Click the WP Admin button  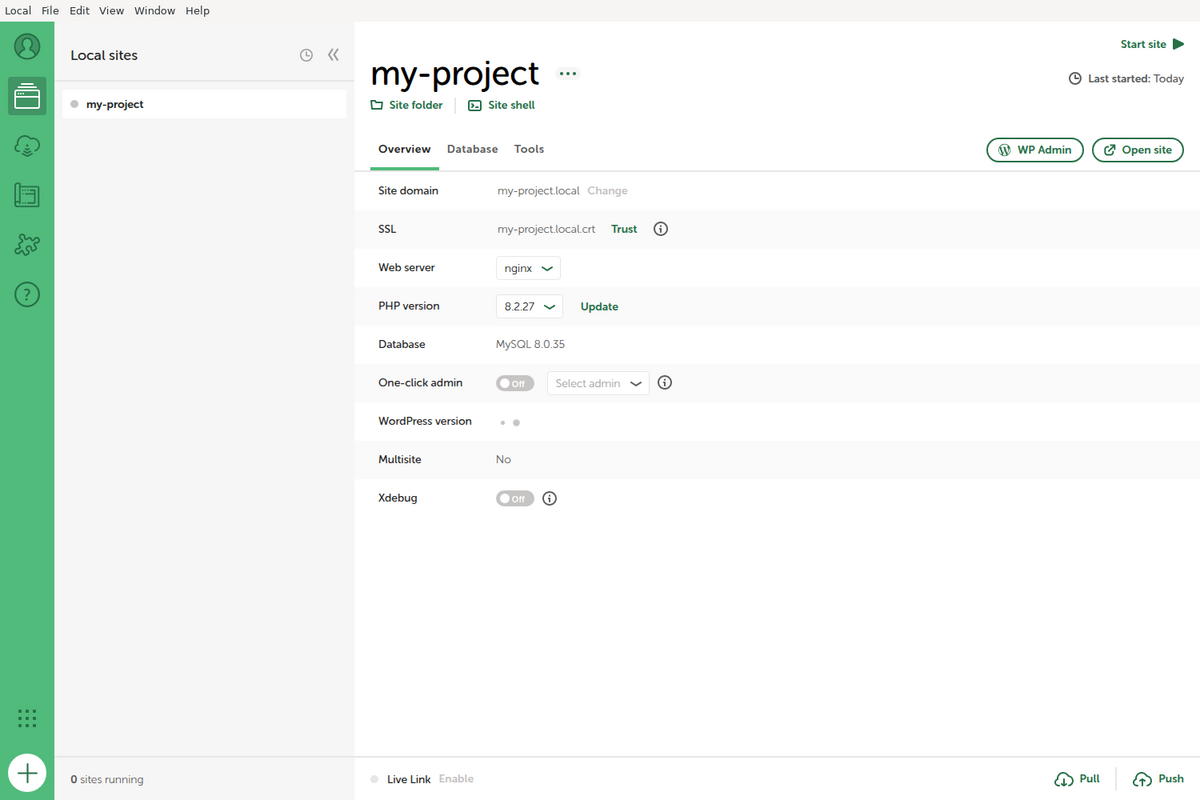(x=1035, y=150)
